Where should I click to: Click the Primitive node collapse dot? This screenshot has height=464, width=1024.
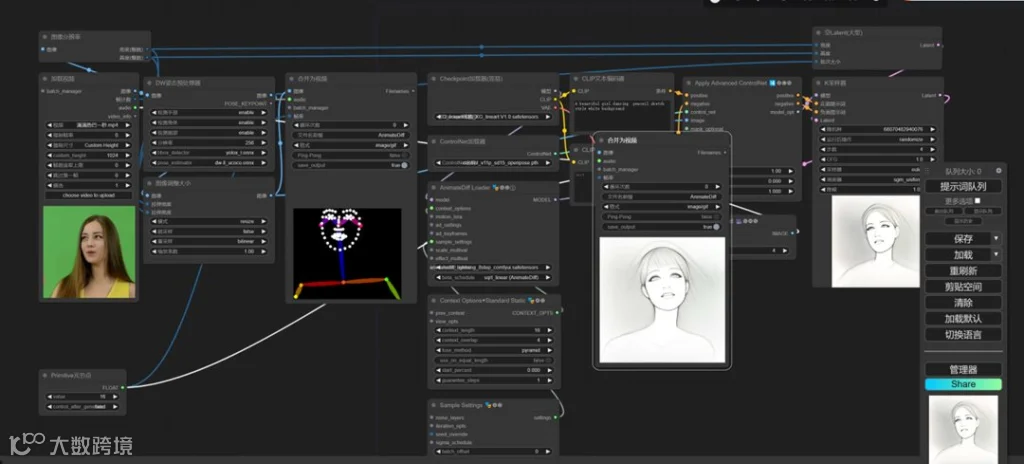pos(46,376)
